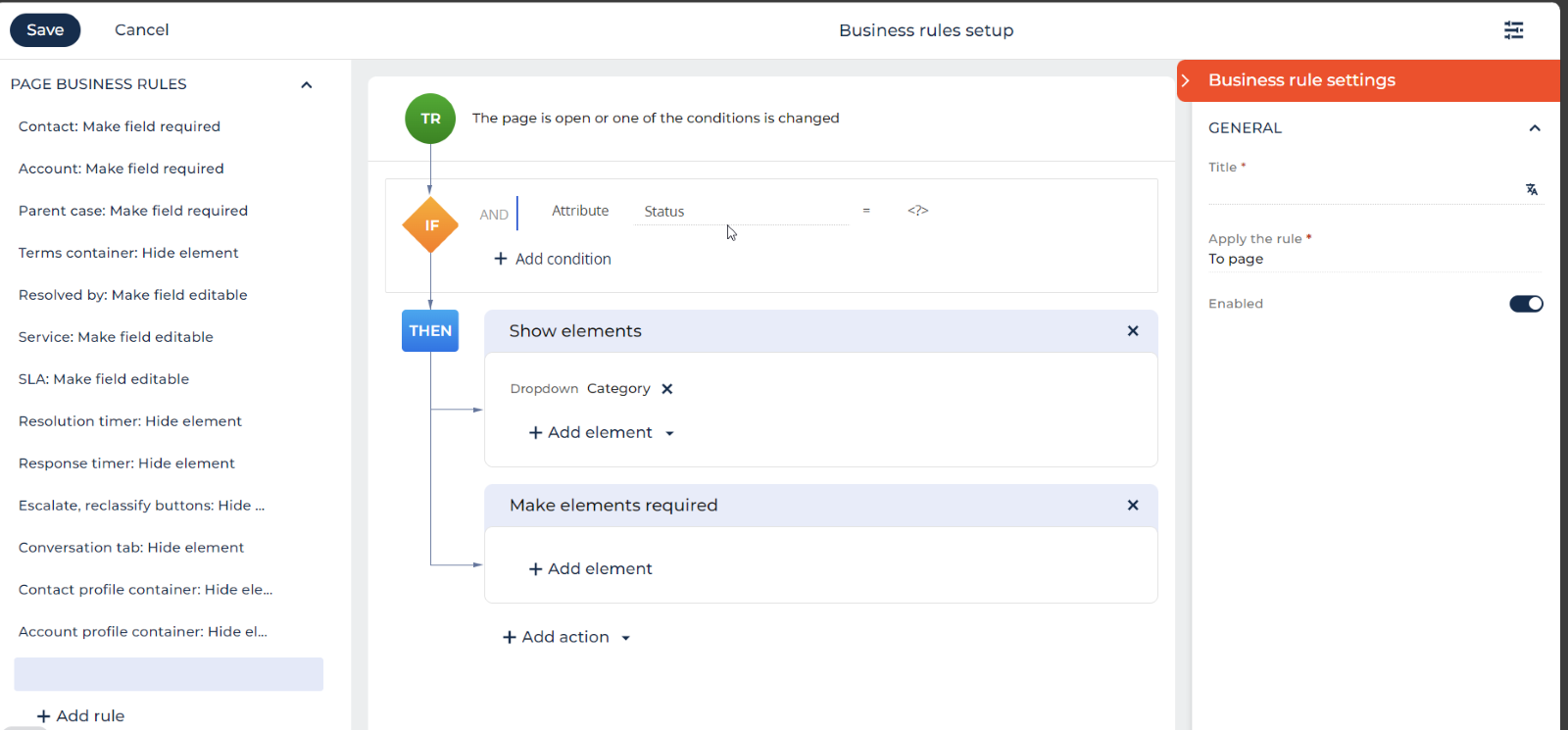Screen dimensions: 1568x730
Task: Open rule Account: Make field required
Action: [122, 169]
